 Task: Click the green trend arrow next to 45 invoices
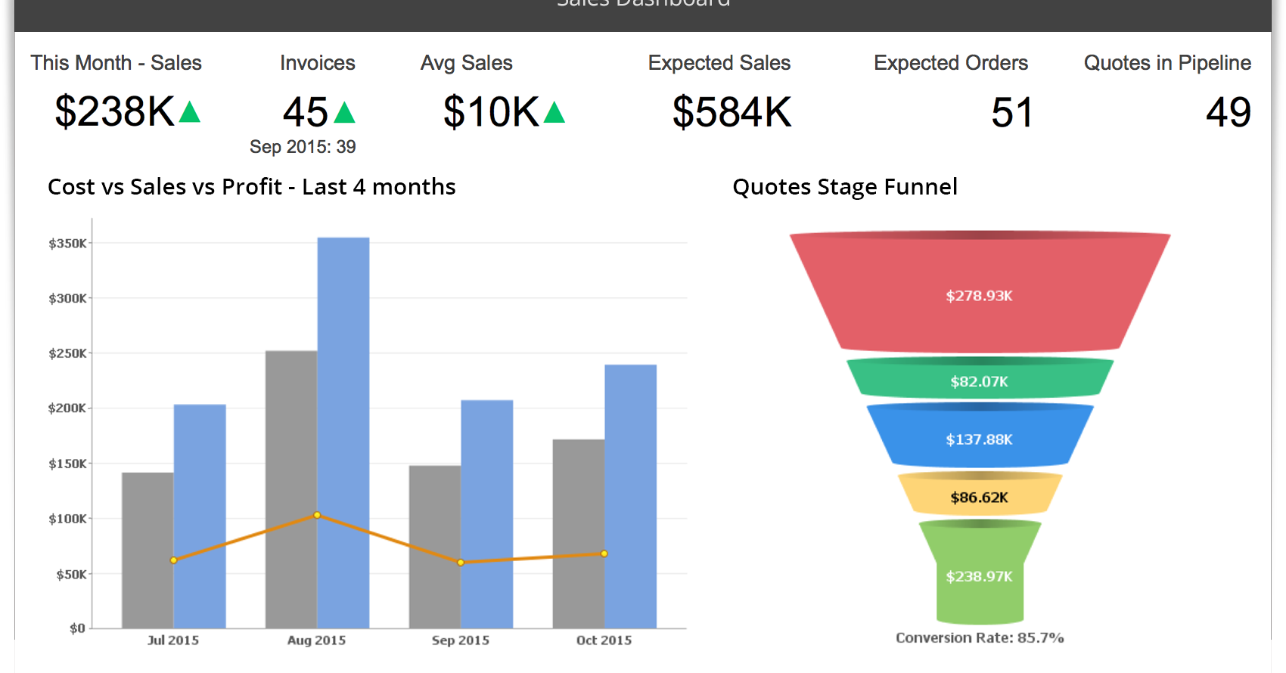[x=344, y=113]
